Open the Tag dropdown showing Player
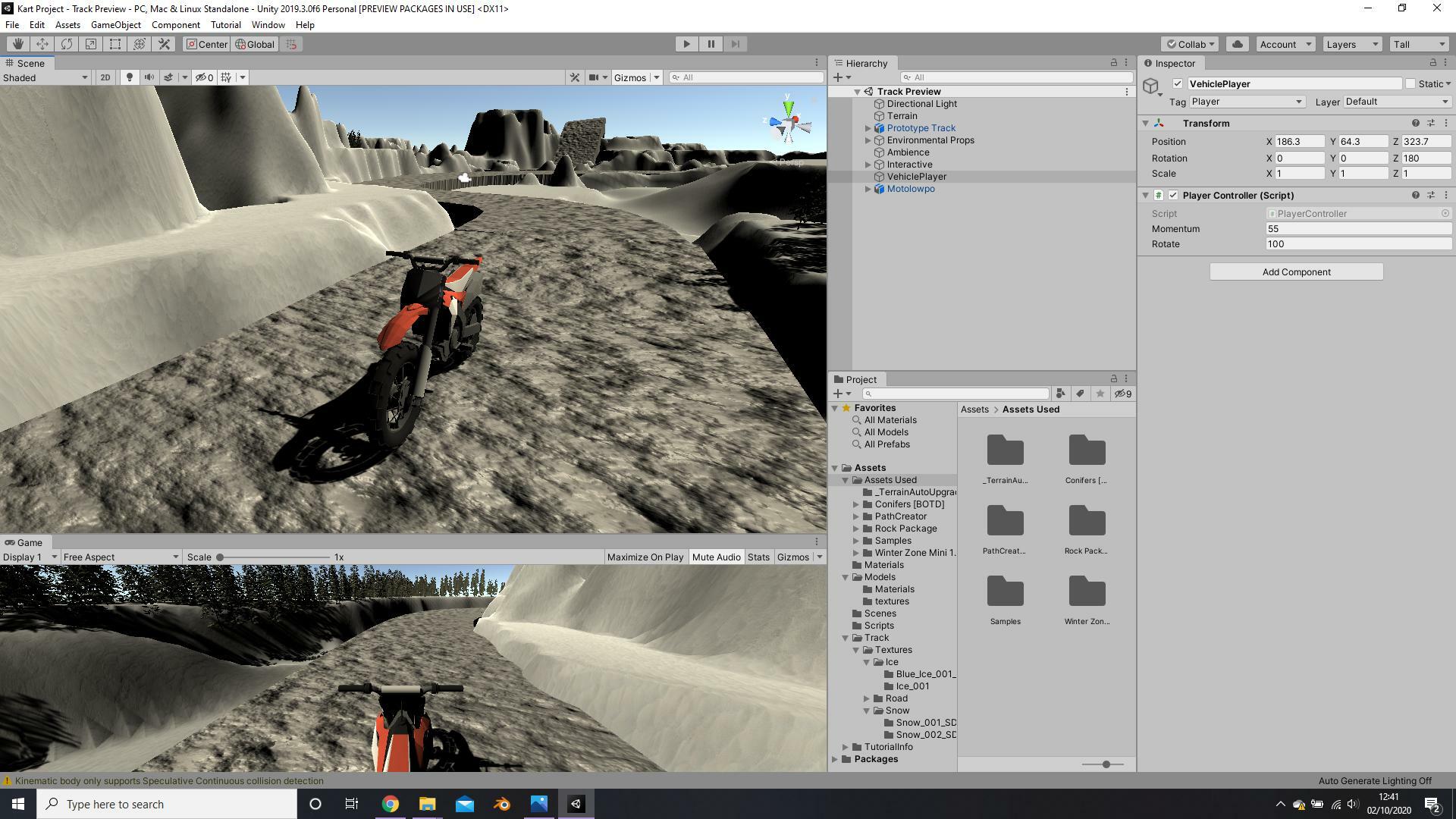1456x819 pixels. pos(1246,101)
